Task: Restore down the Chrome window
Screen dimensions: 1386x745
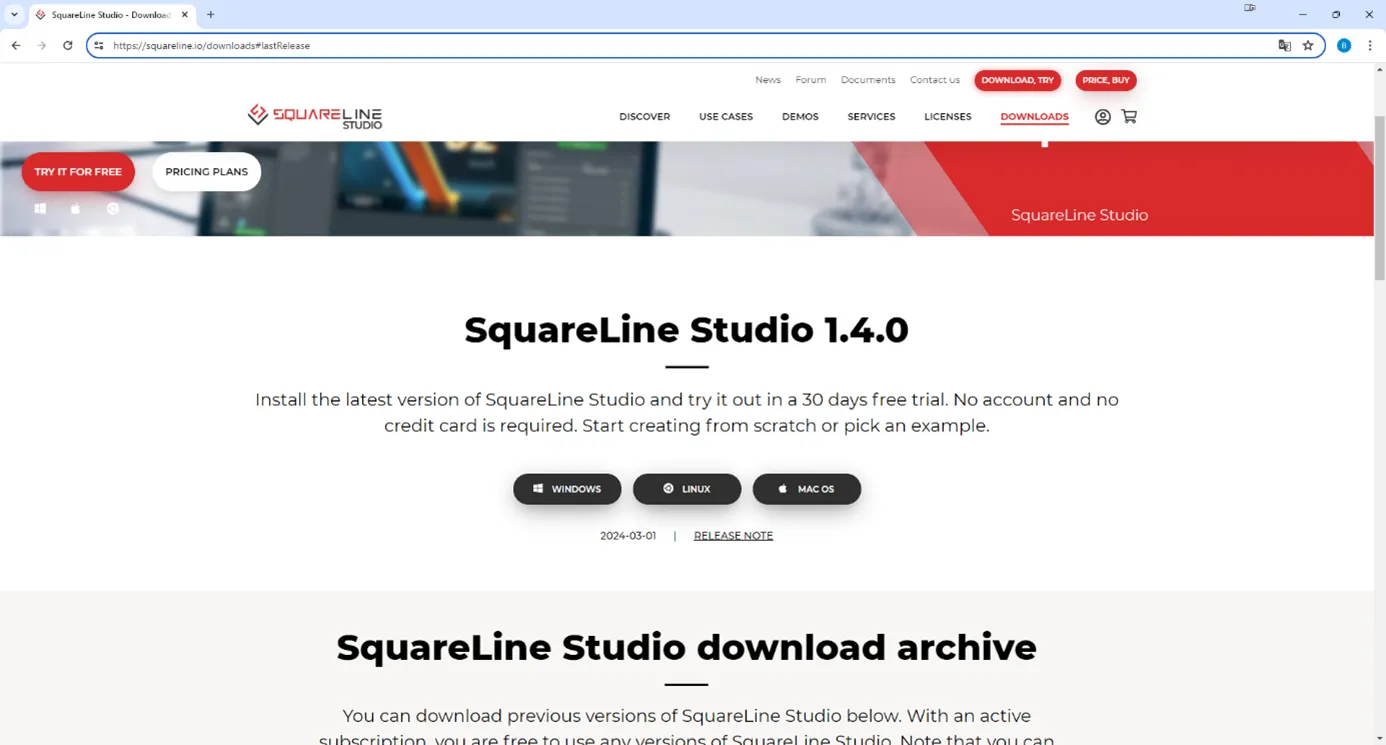Action: [x=1336, y=15]
